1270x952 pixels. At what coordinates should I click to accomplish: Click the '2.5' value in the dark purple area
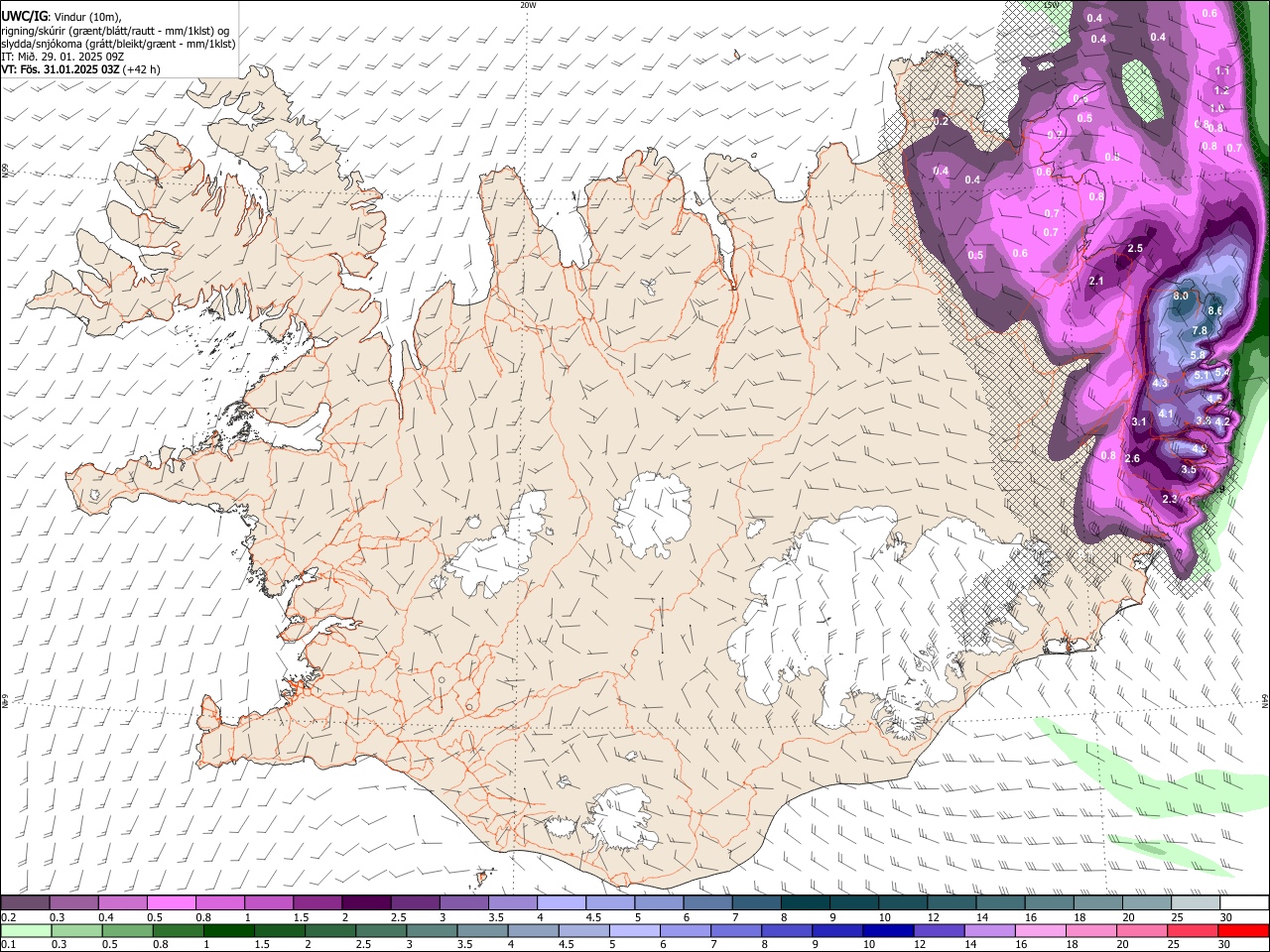click(1136, 248)
